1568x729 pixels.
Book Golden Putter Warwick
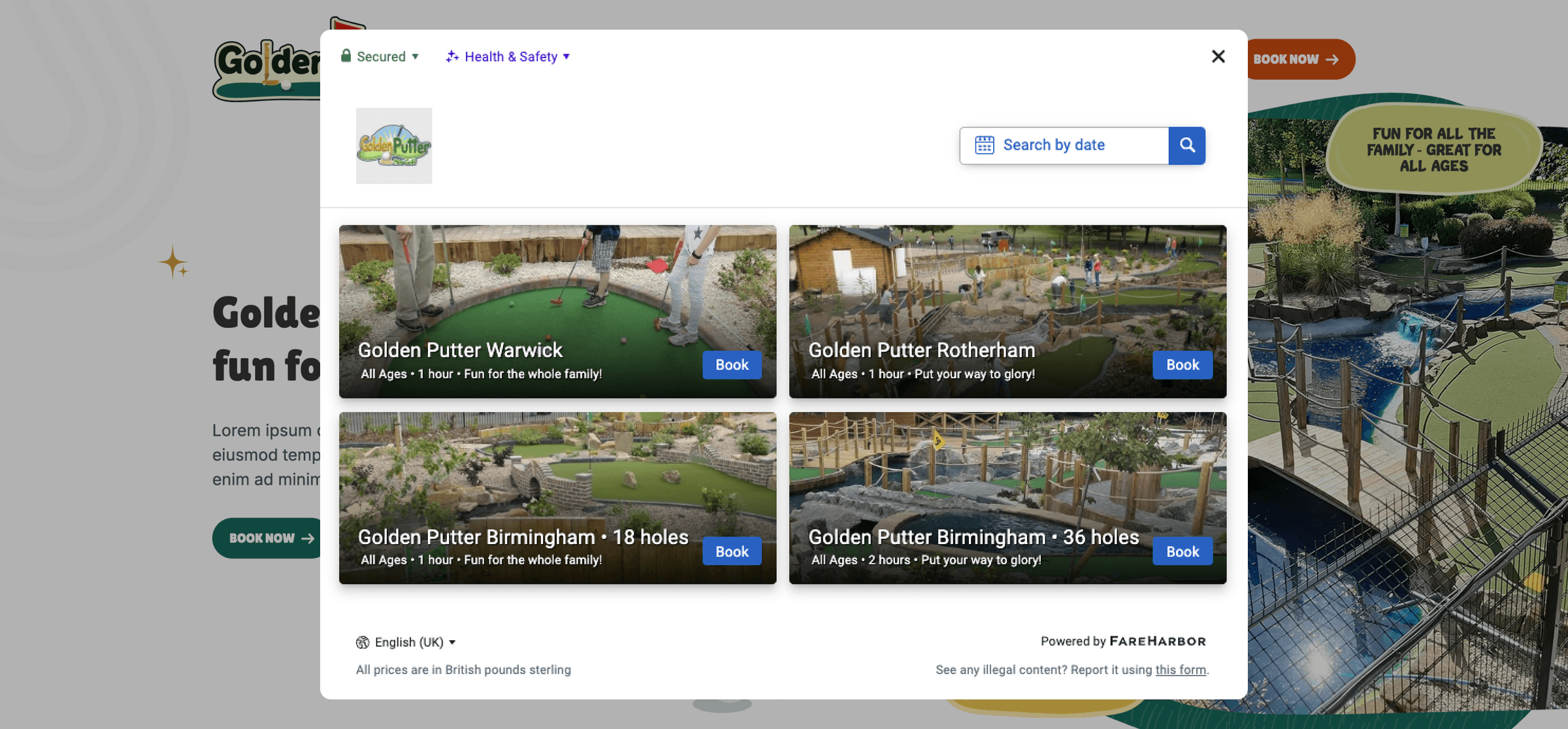732,365
